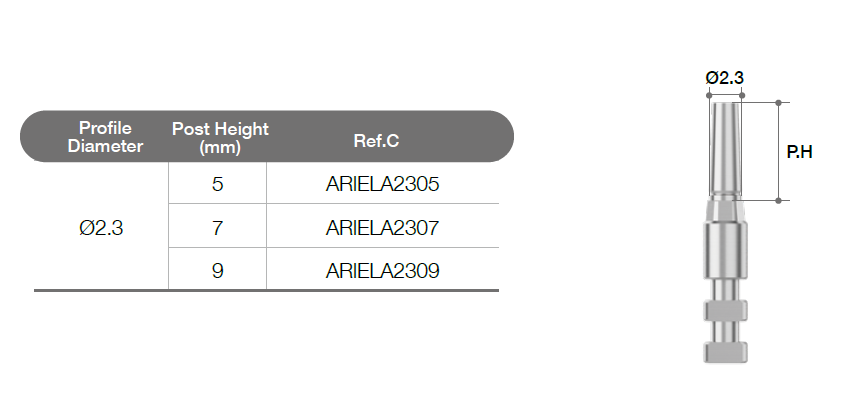Click the post height 7 cell
Viewport: 848px width, 404px height.
click(217, 228)
